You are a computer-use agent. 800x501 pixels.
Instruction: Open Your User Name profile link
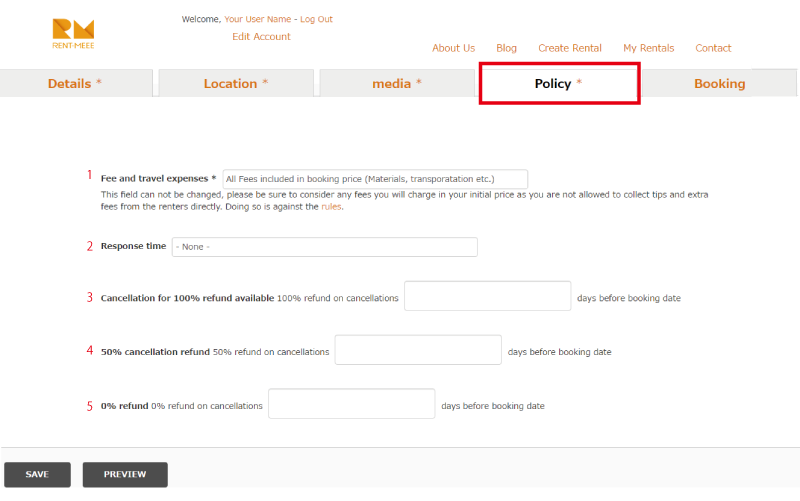(258, 19)
